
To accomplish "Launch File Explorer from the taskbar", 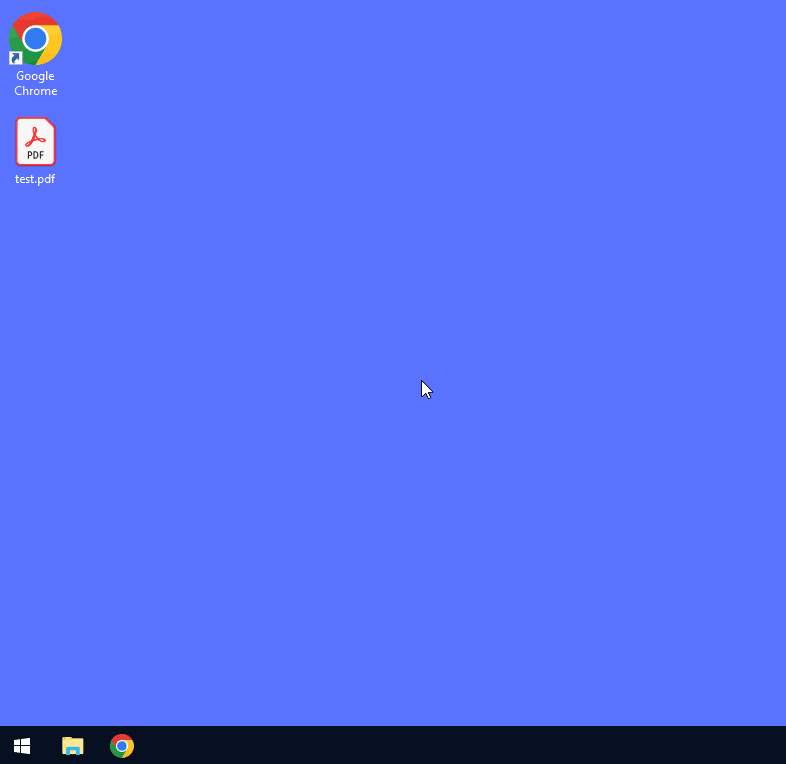I will click(73, 746).
